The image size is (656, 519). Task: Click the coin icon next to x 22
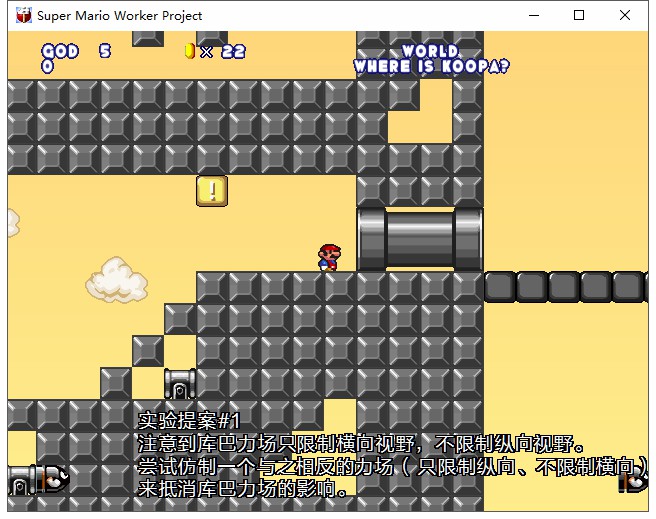[x=190, y=51]
